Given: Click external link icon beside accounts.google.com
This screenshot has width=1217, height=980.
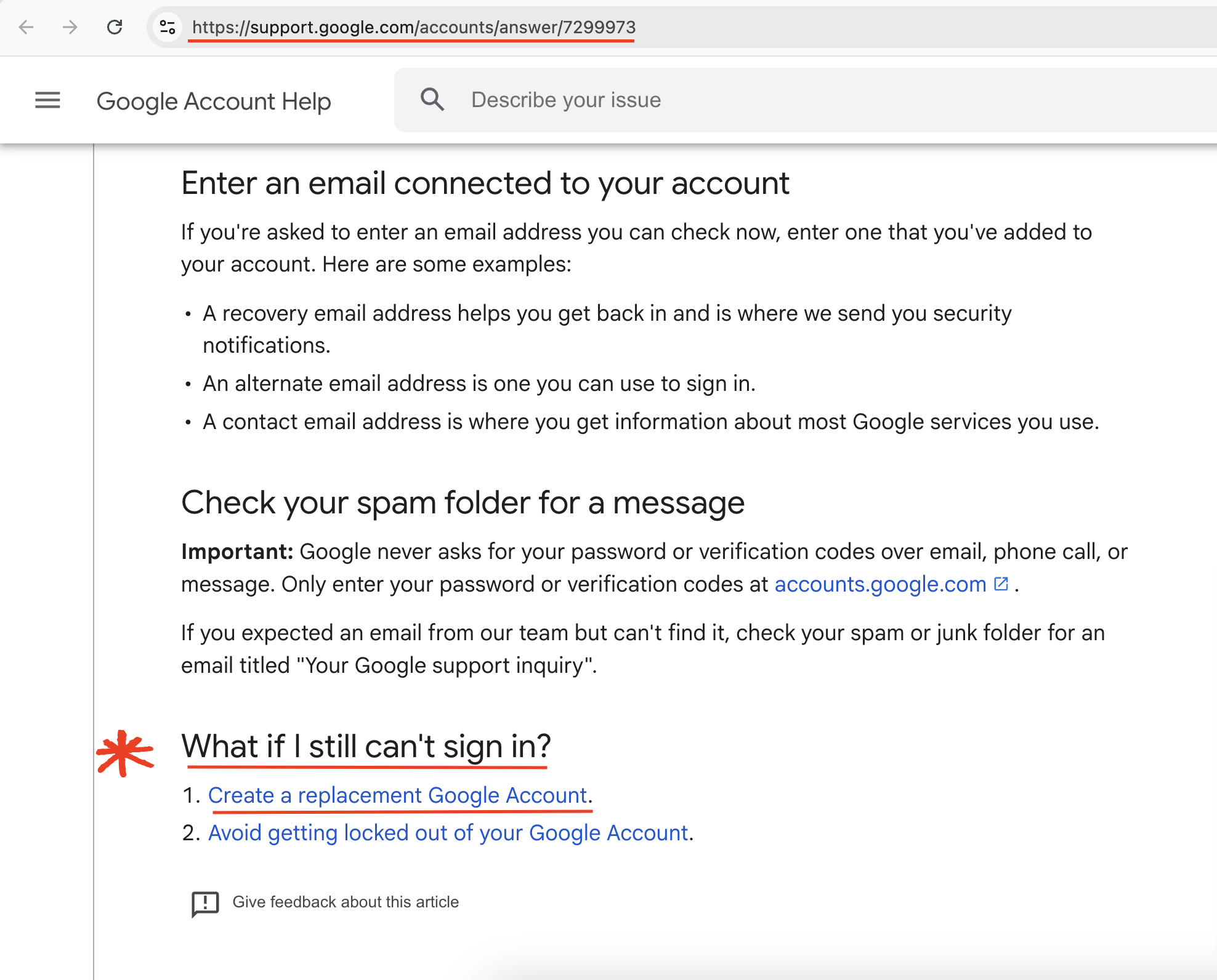Looking at the screenshot, I should [1001, 584].
